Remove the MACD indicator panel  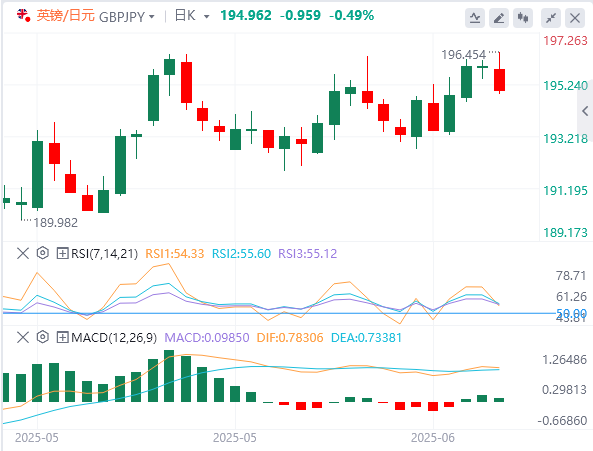(23, 337)
